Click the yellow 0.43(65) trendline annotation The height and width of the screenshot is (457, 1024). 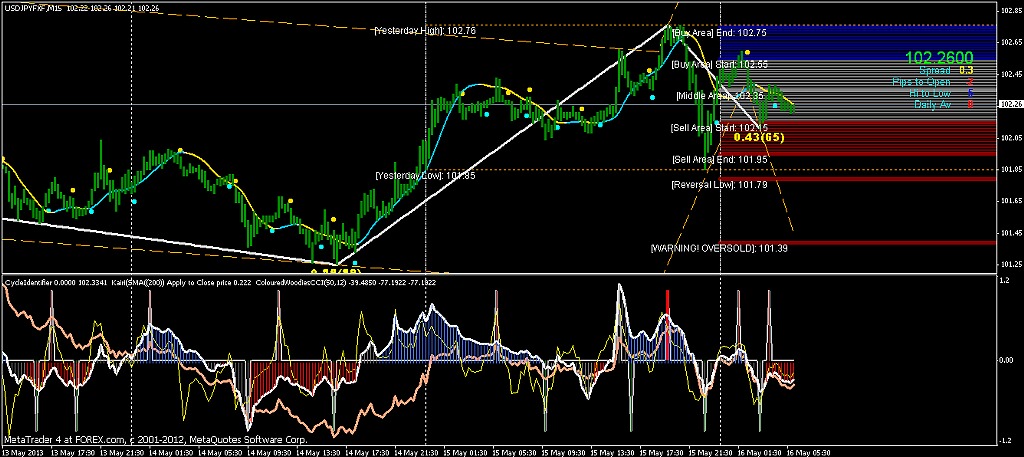tap(759, 138)
